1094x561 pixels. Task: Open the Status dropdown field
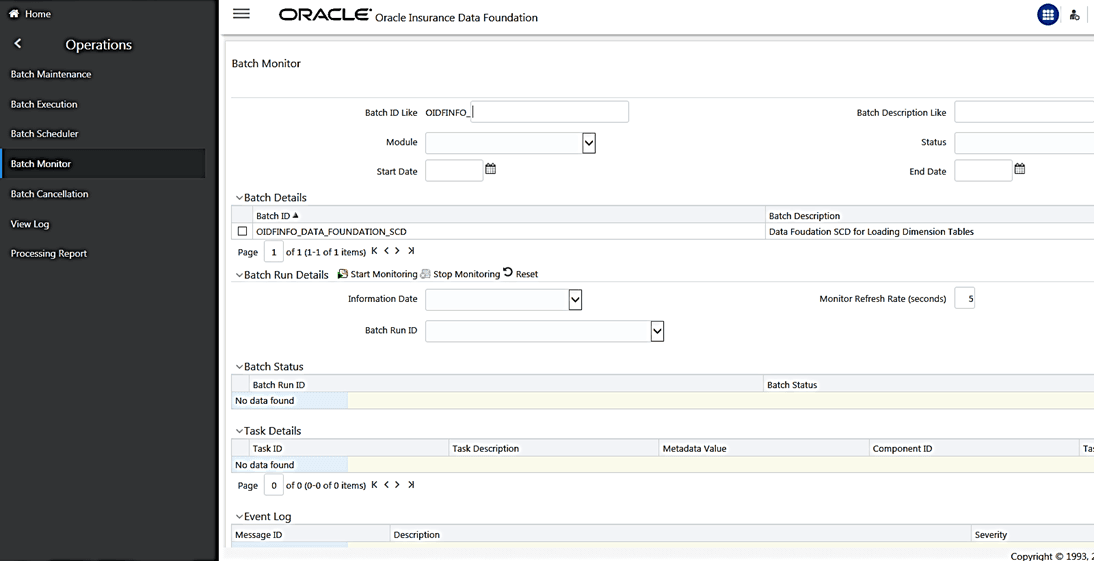(1024, 142)
